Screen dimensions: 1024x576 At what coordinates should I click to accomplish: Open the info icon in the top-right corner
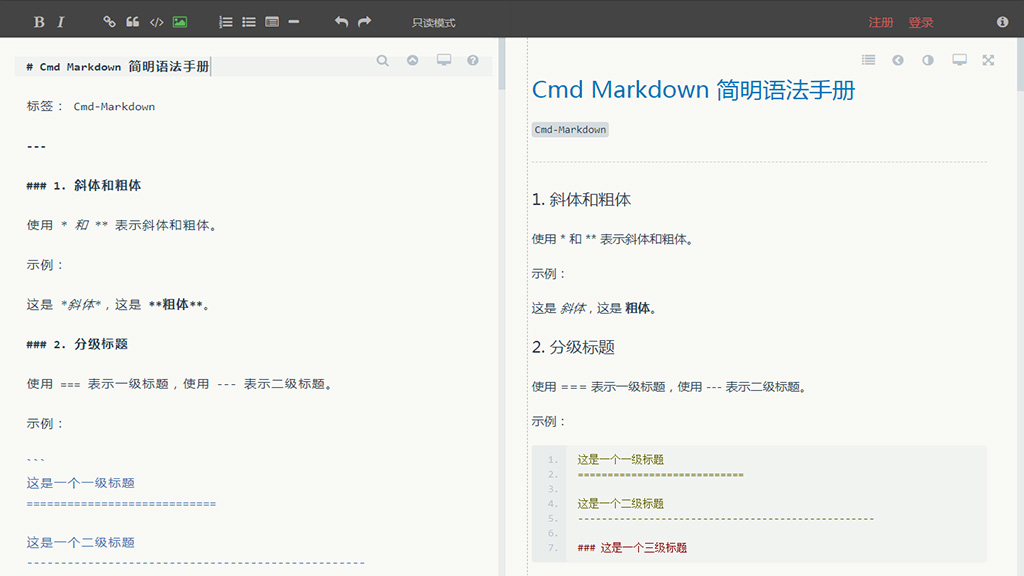coord(1002,22)
